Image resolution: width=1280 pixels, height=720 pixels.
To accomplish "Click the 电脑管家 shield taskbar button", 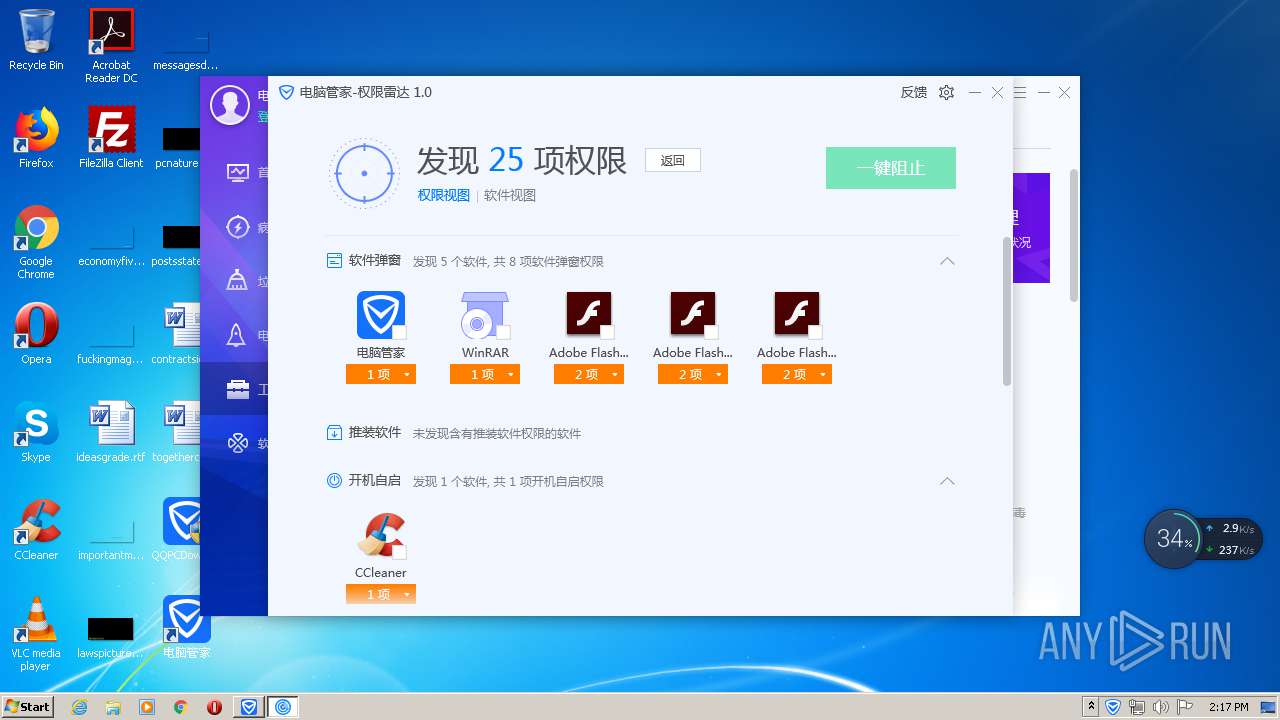I will point(249,707).
